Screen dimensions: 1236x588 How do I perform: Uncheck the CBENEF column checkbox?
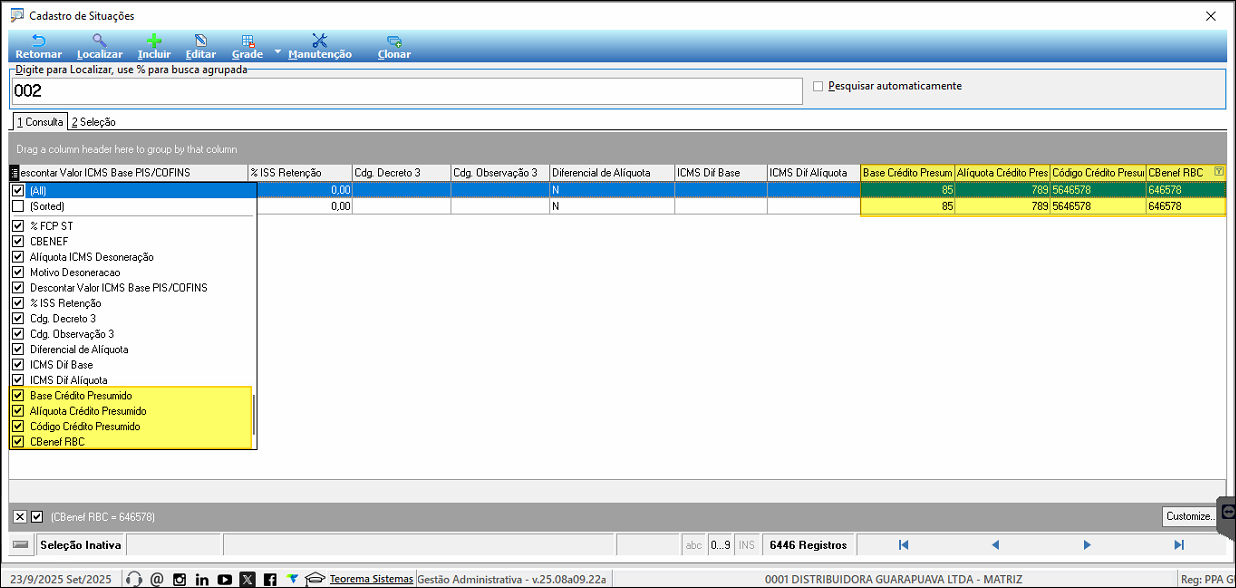tap(17, 242)
